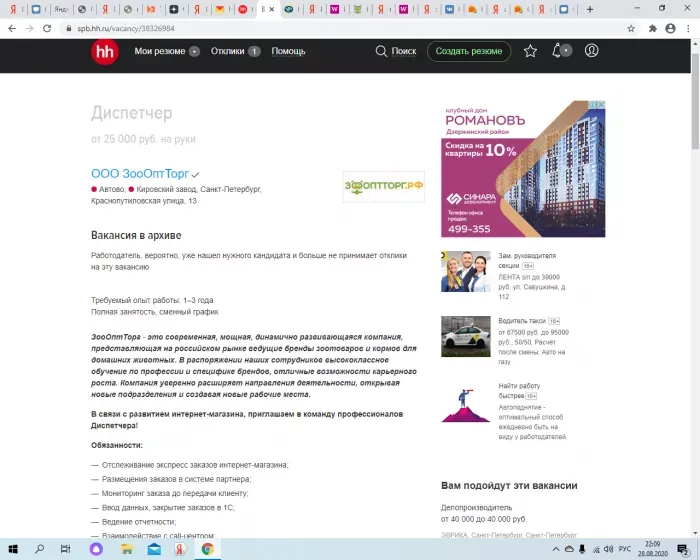Click Создать резюме button
700x560 pixels.
coord(469,51)
